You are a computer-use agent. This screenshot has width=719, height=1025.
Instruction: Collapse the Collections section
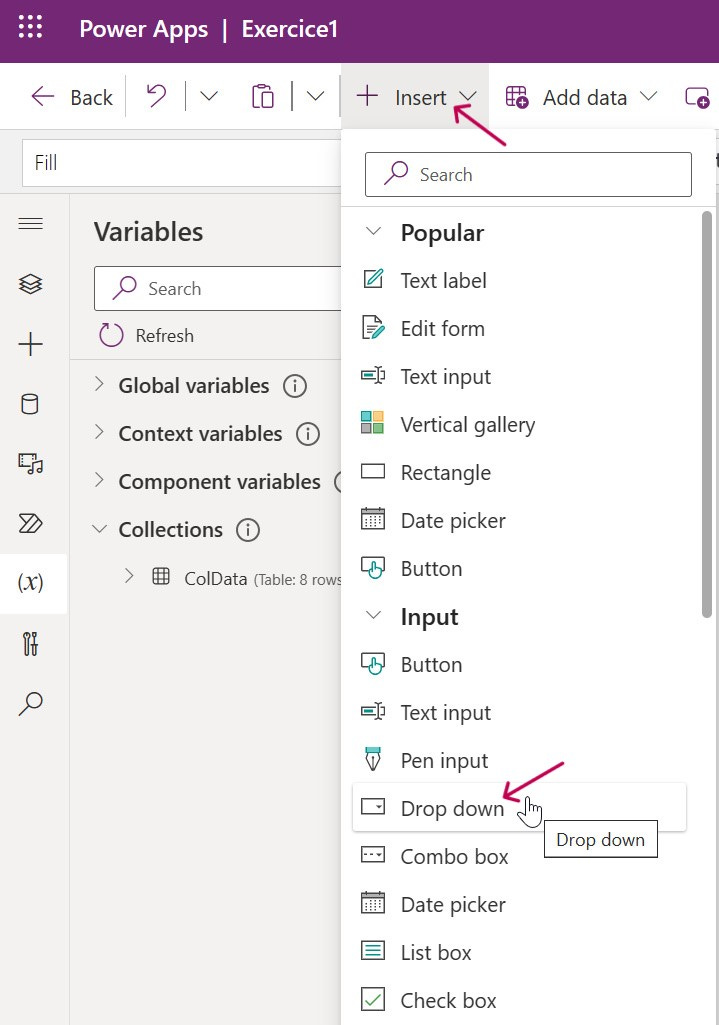(99, 528)
